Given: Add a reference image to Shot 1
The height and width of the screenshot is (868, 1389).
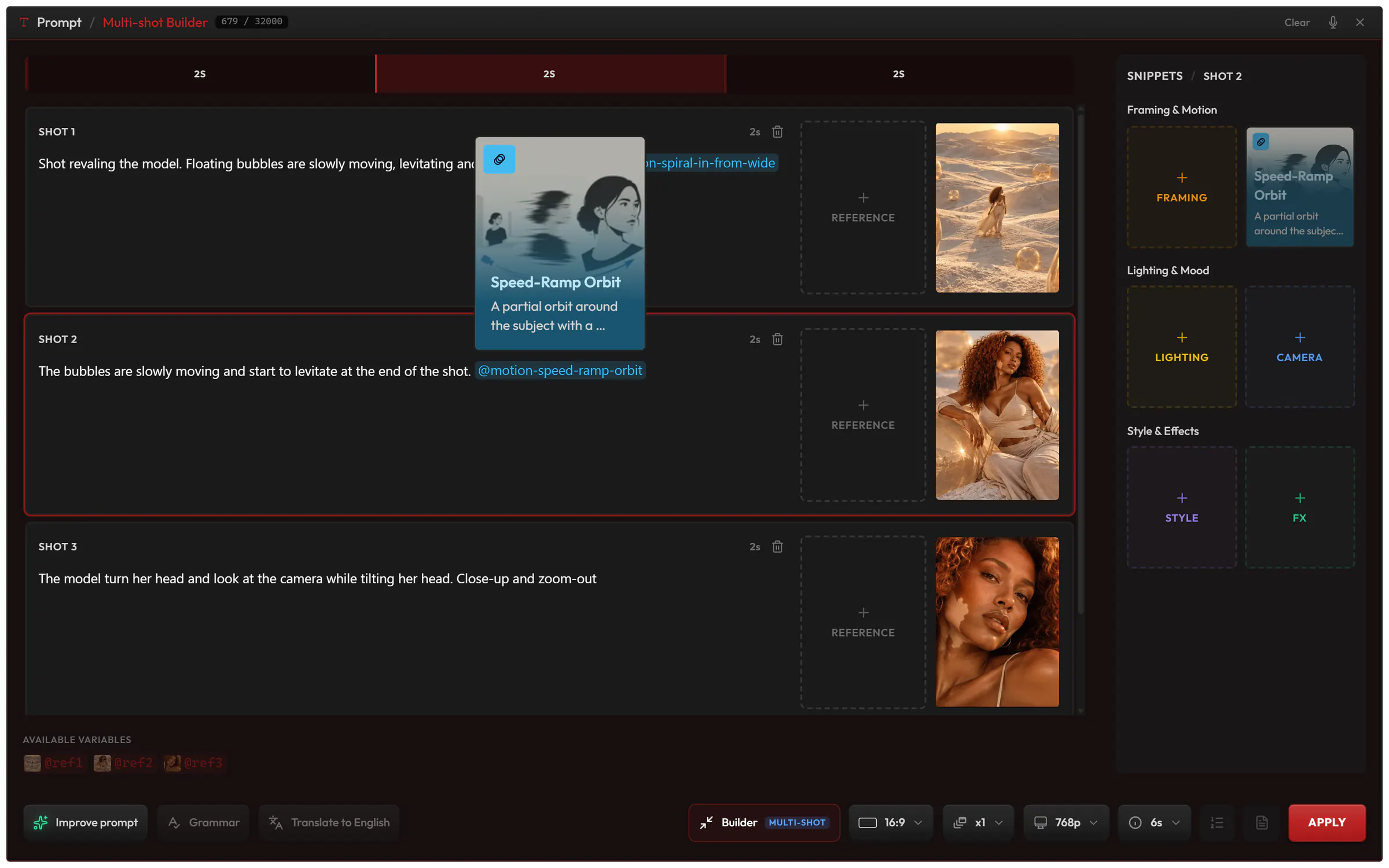Looking at the screenshot, I should tap(863, 208).
